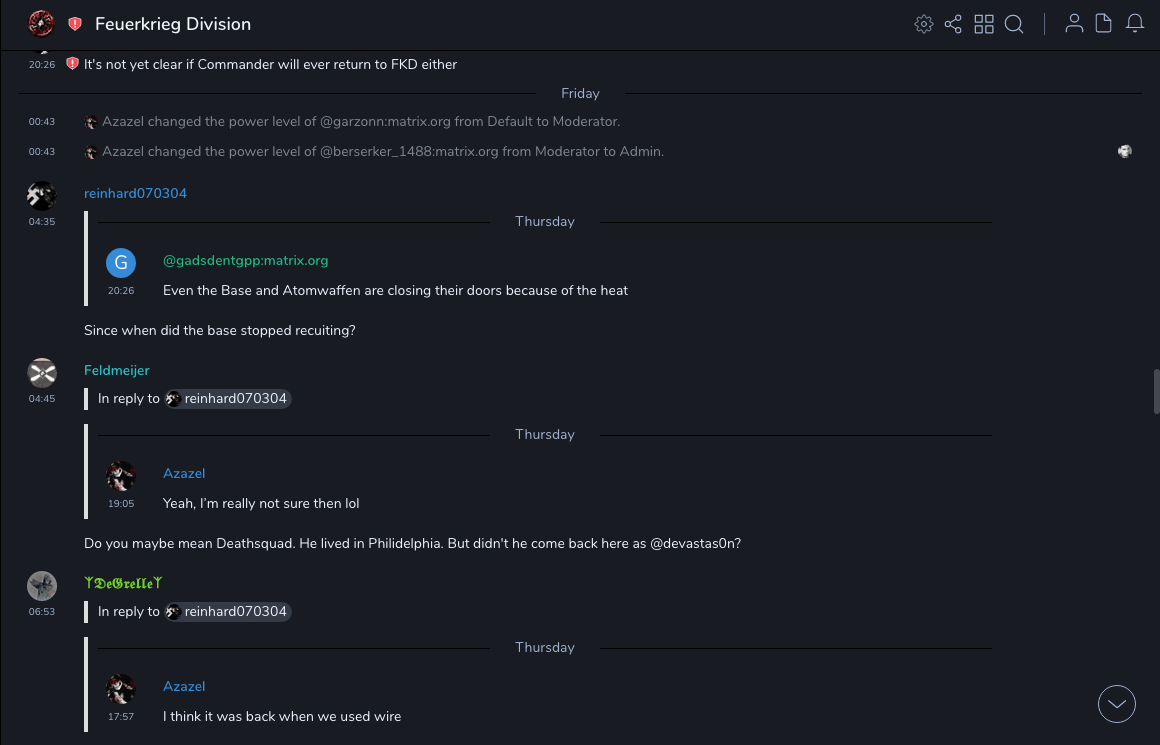Show the members list person icon

(1074, 24)
